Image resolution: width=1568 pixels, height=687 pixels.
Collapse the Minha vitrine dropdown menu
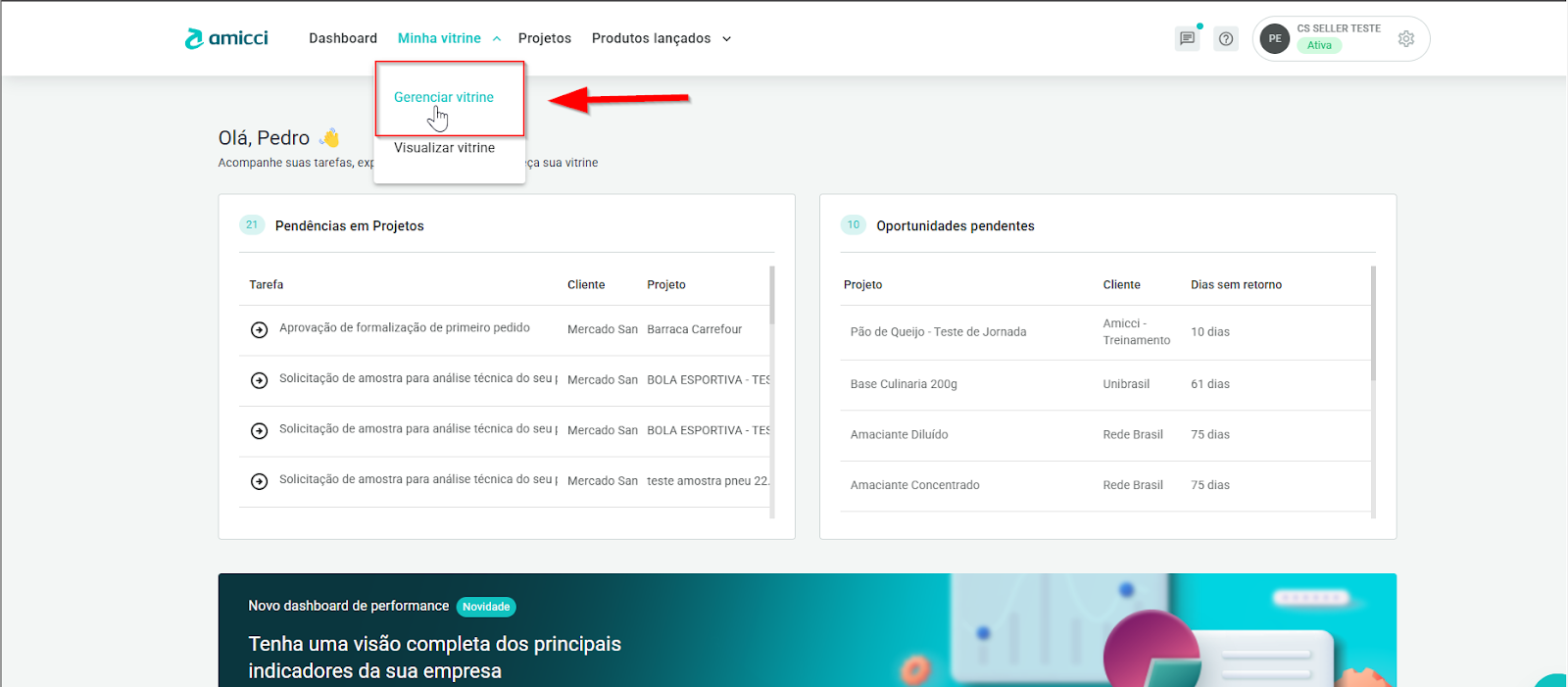[x=449, y=38]
